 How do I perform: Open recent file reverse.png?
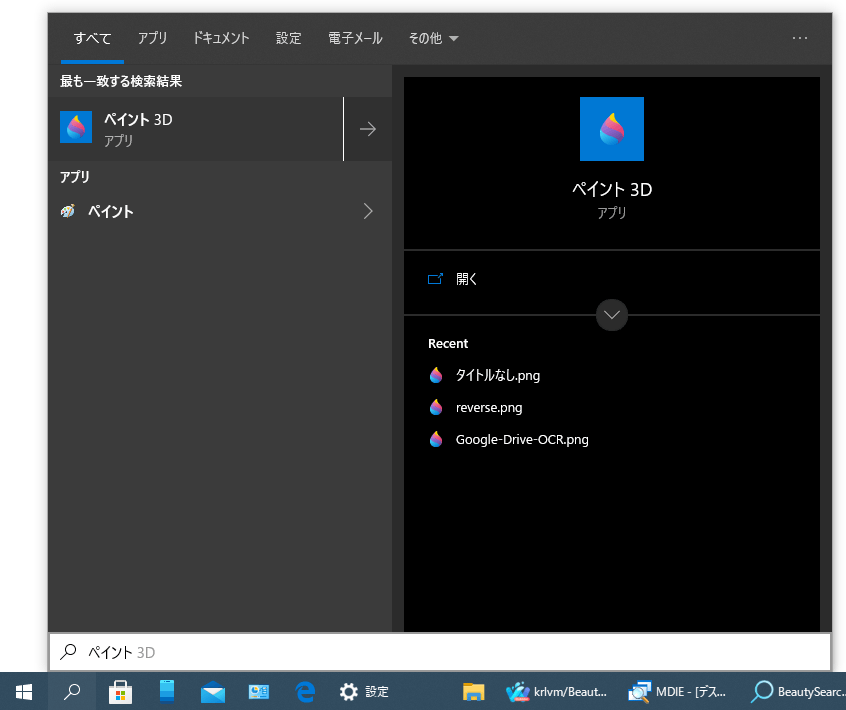[489, 407]
